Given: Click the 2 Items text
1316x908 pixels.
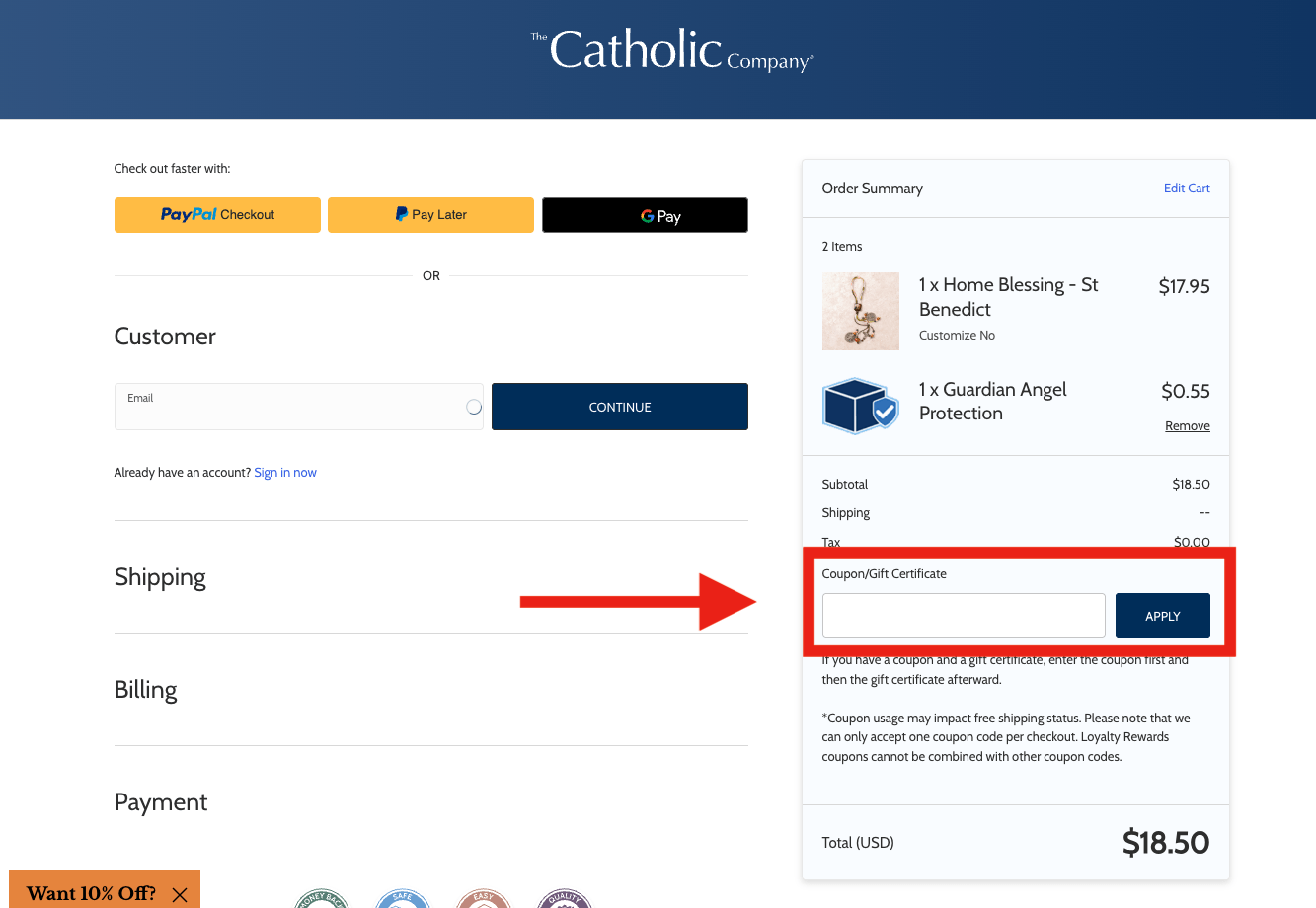Looking at the screenshot, I should click(842, 247).
